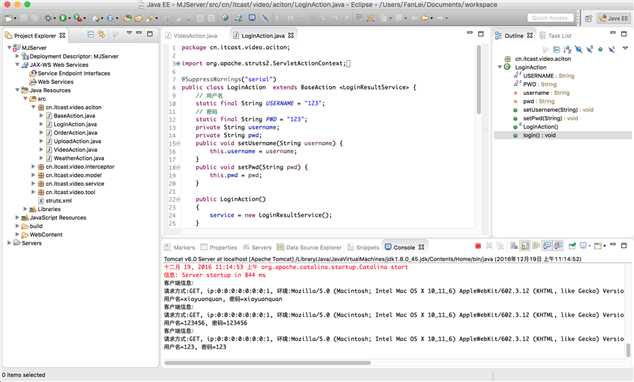Minimize the Outline panel
This screenshot has height=382, width=634.
(x=613, y=33)
